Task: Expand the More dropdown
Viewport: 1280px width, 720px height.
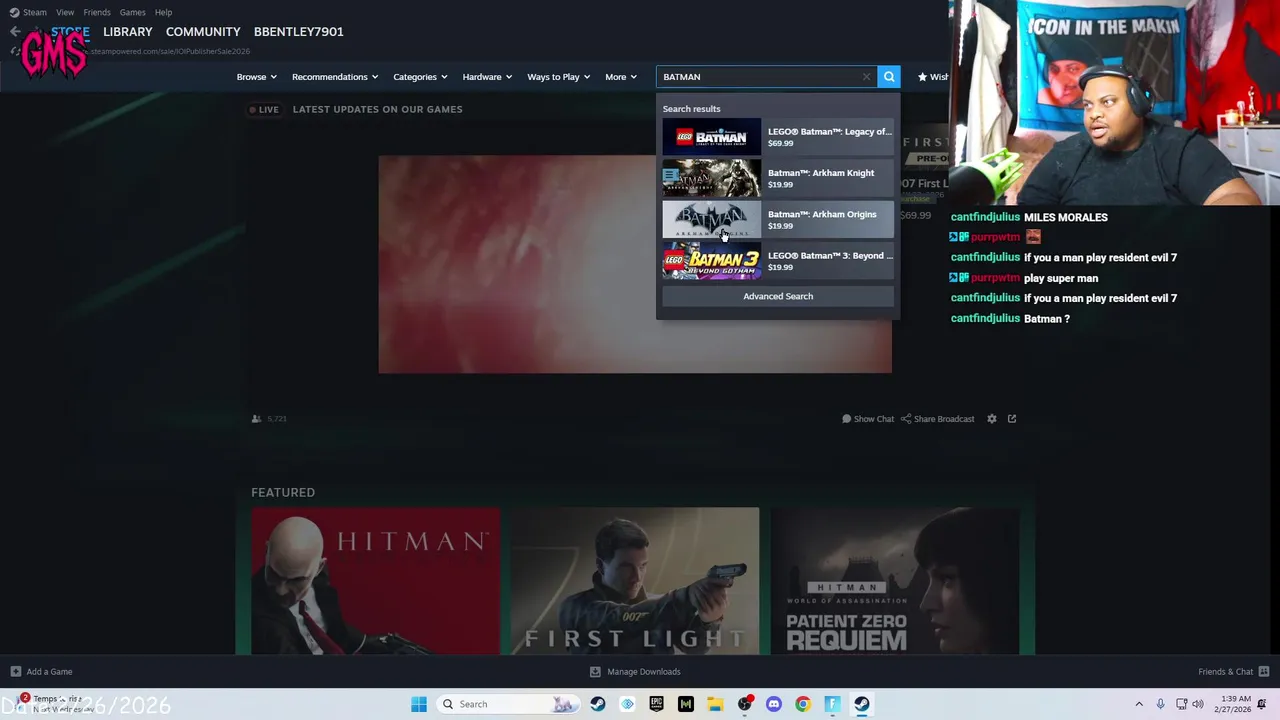Action: [x=620, y=77]
